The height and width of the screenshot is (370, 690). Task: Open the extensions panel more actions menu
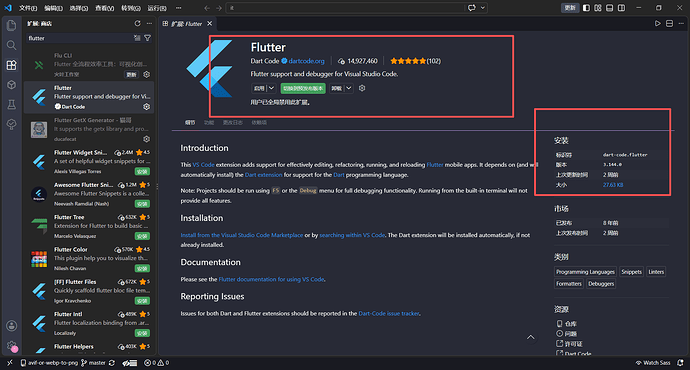[149, 23]
